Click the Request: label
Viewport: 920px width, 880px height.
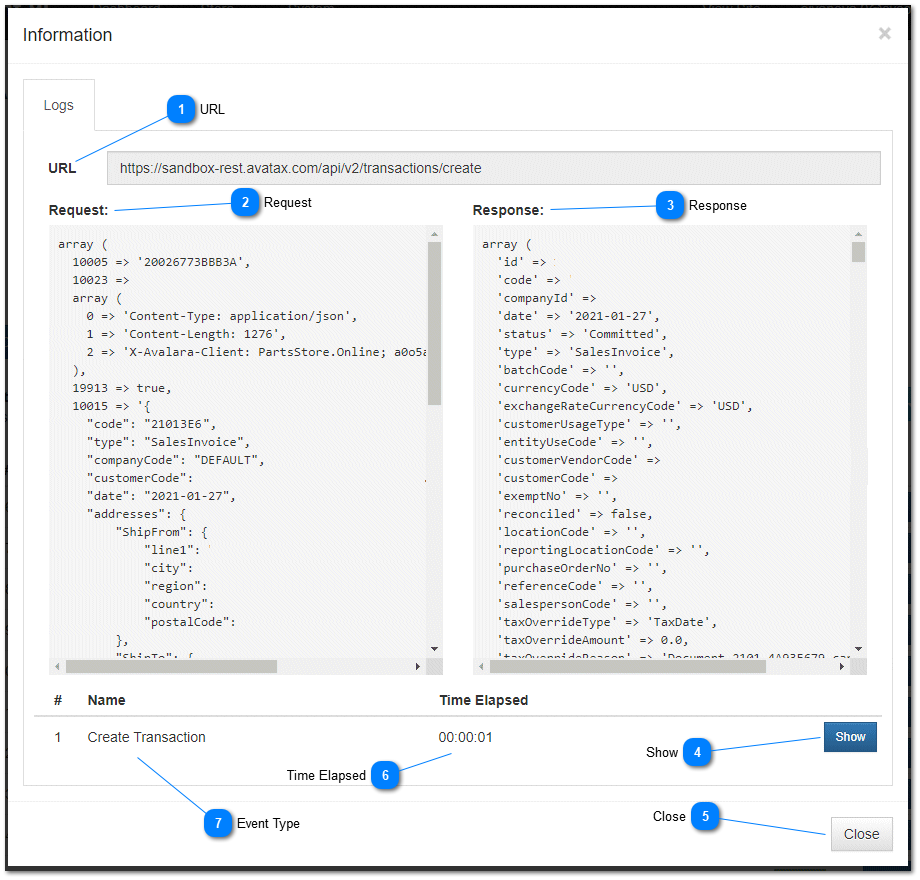coord(79,210)
